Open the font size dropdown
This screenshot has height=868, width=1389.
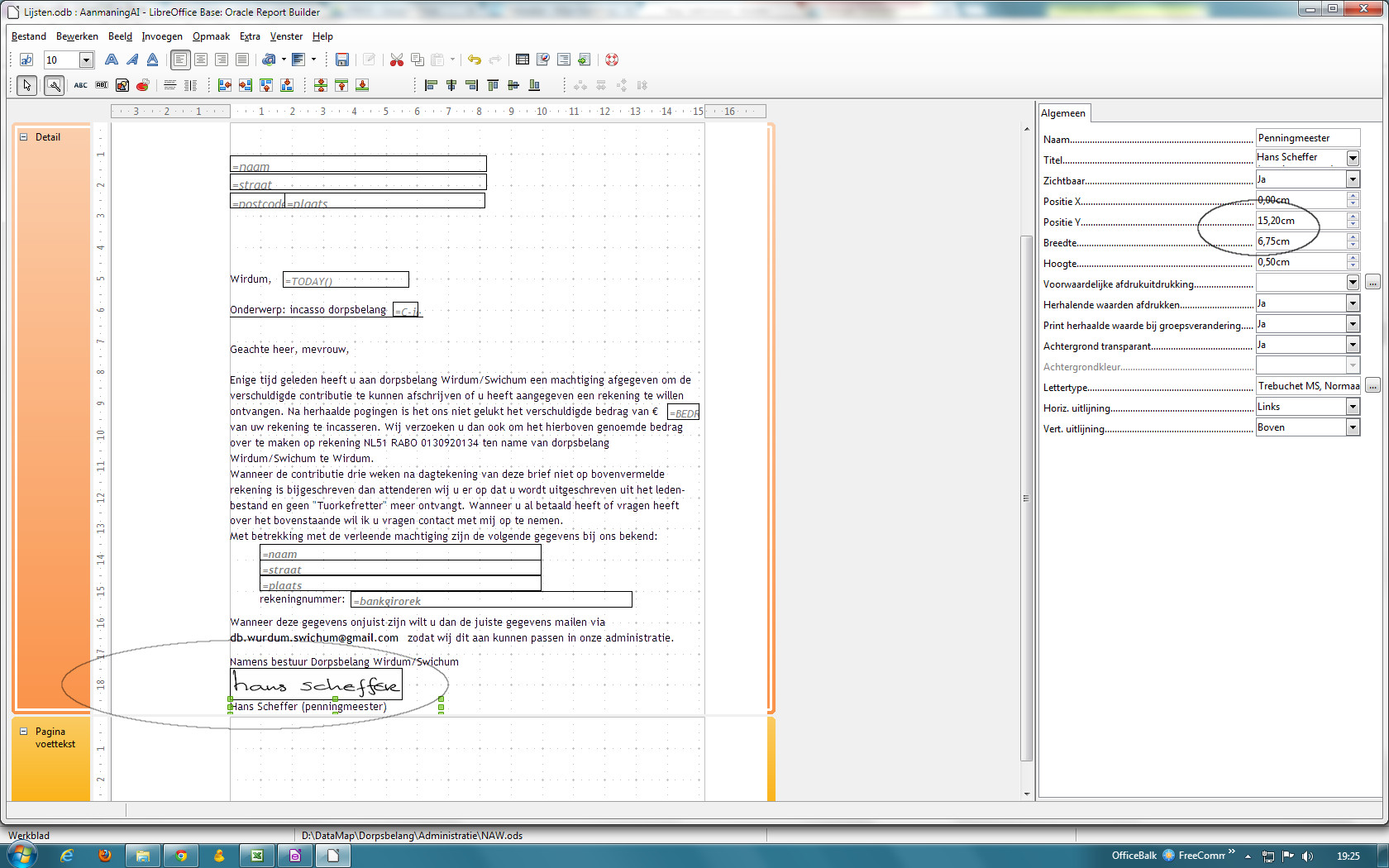click(86, 60)
